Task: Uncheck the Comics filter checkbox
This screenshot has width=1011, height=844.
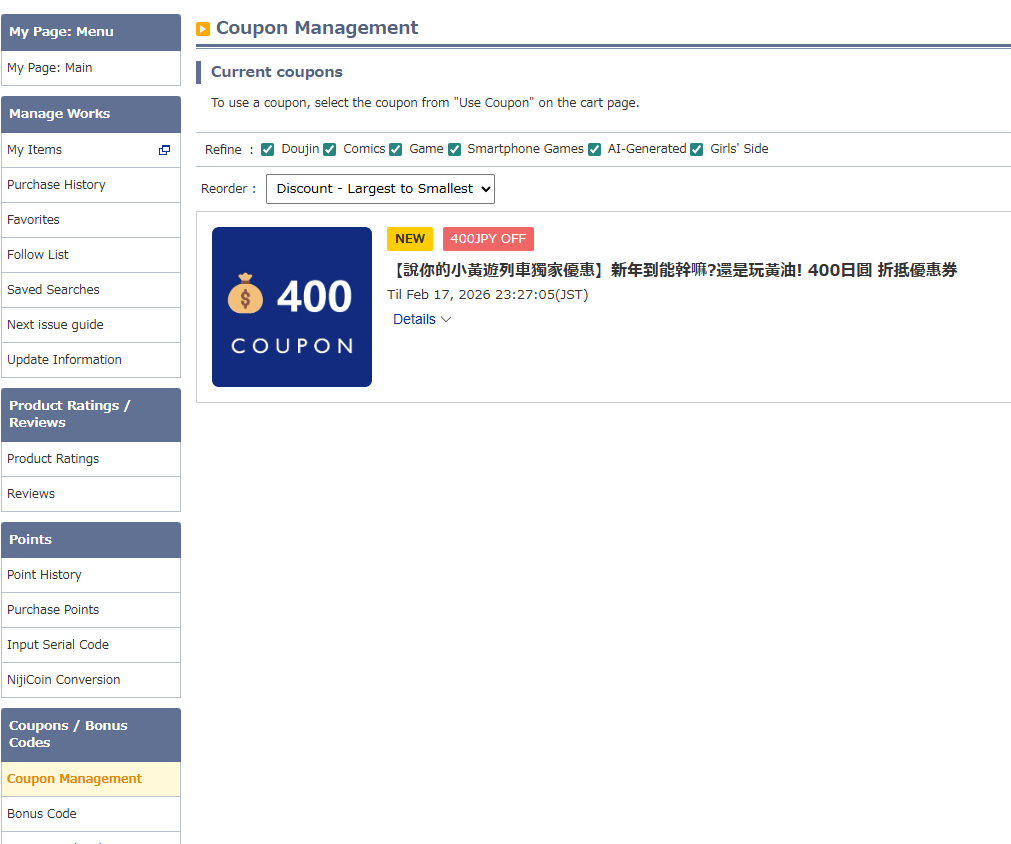Action: click(330, 150)
